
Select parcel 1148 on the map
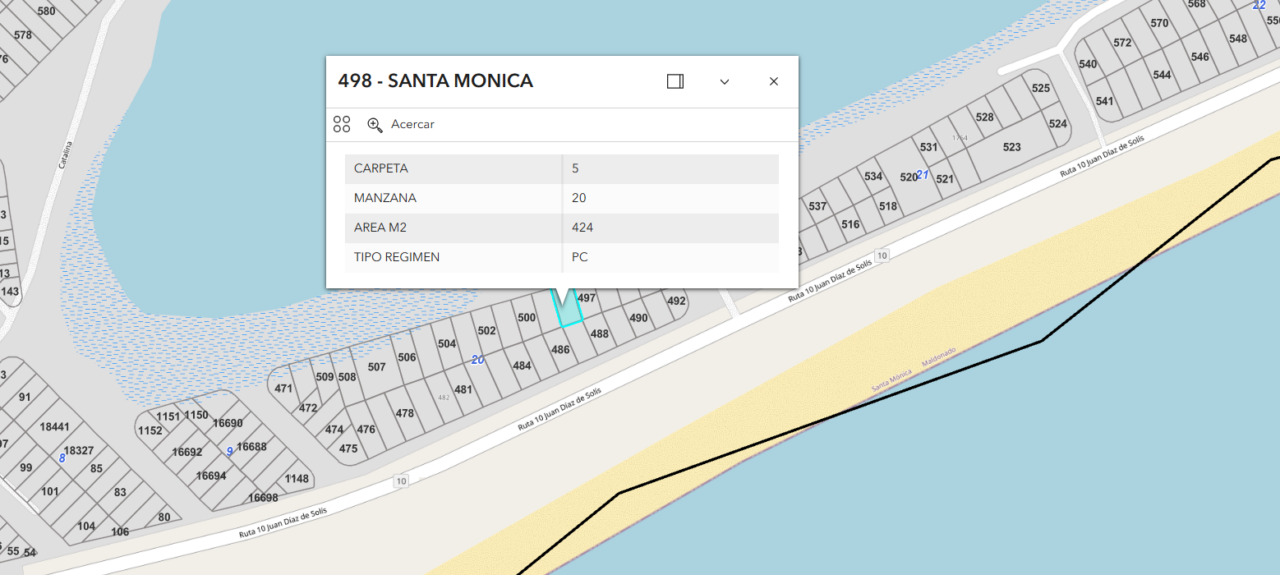[297, 479]
